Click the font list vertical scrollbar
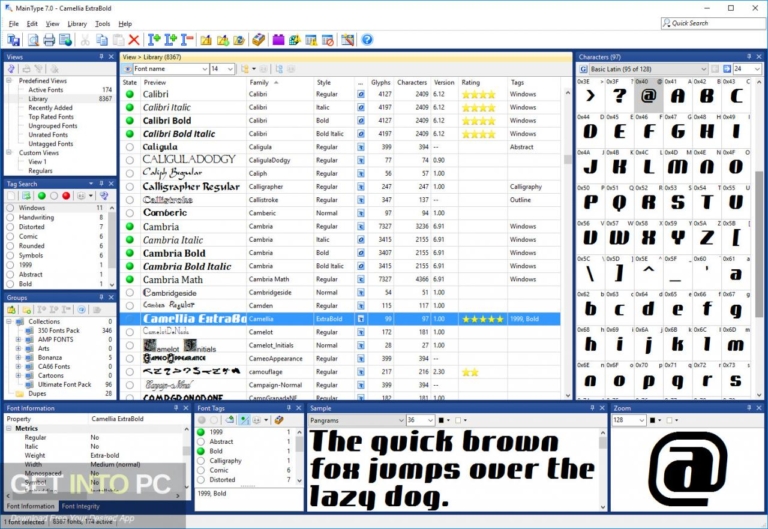Viewport: 768px width, 529px height. 568,243
